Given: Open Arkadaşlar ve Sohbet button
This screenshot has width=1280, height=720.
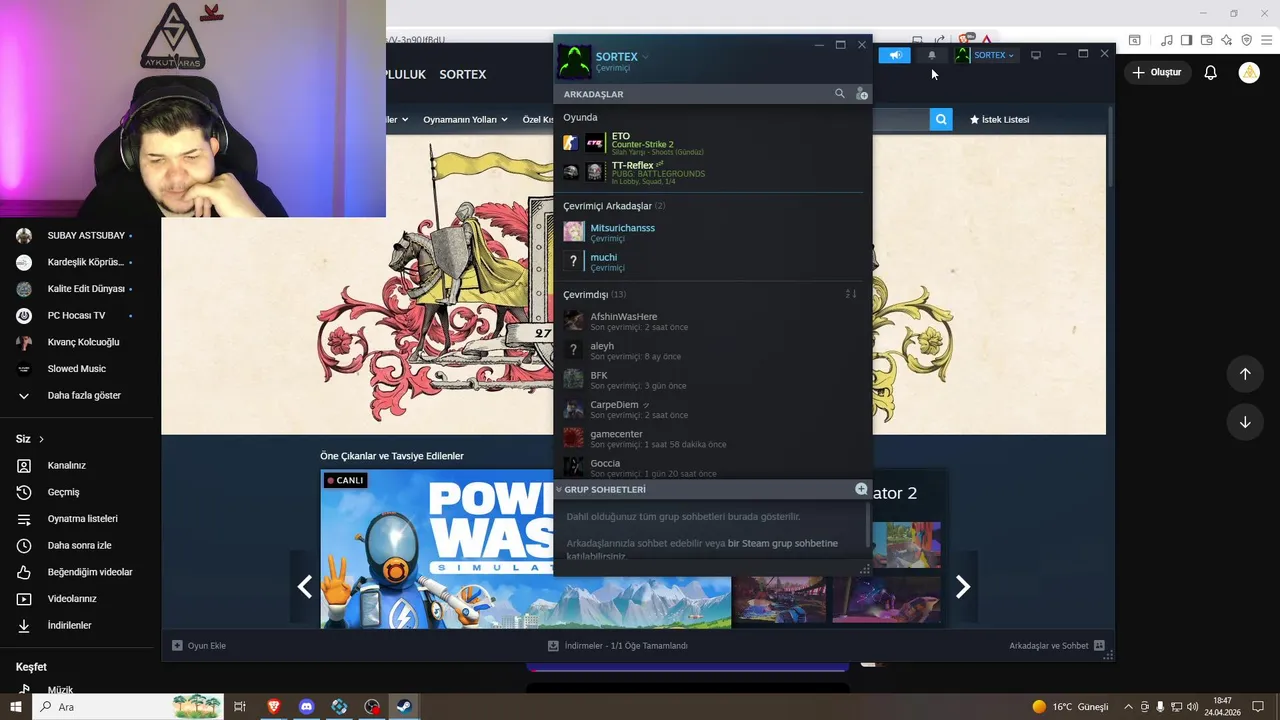Looking at the screenshot, I should 1056,645.
